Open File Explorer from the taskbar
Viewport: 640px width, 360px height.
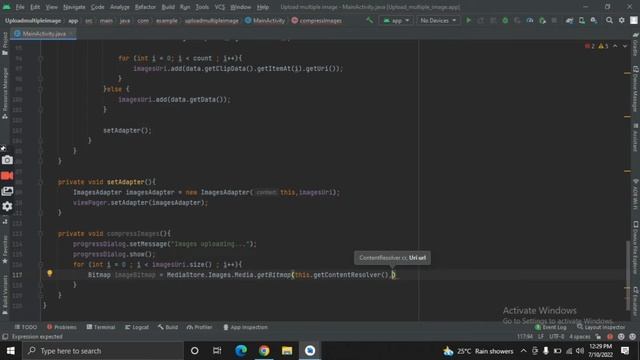(287, 351)
